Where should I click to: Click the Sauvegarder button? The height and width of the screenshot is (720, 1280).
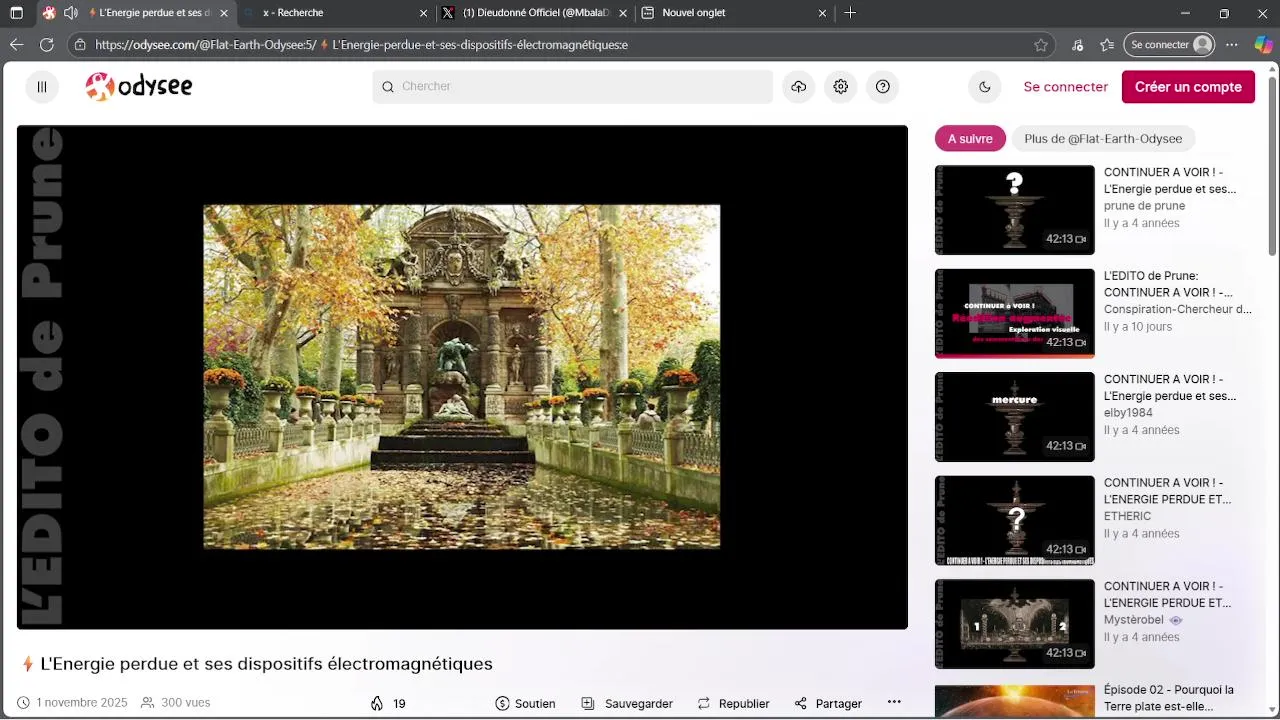pos(627,704)
